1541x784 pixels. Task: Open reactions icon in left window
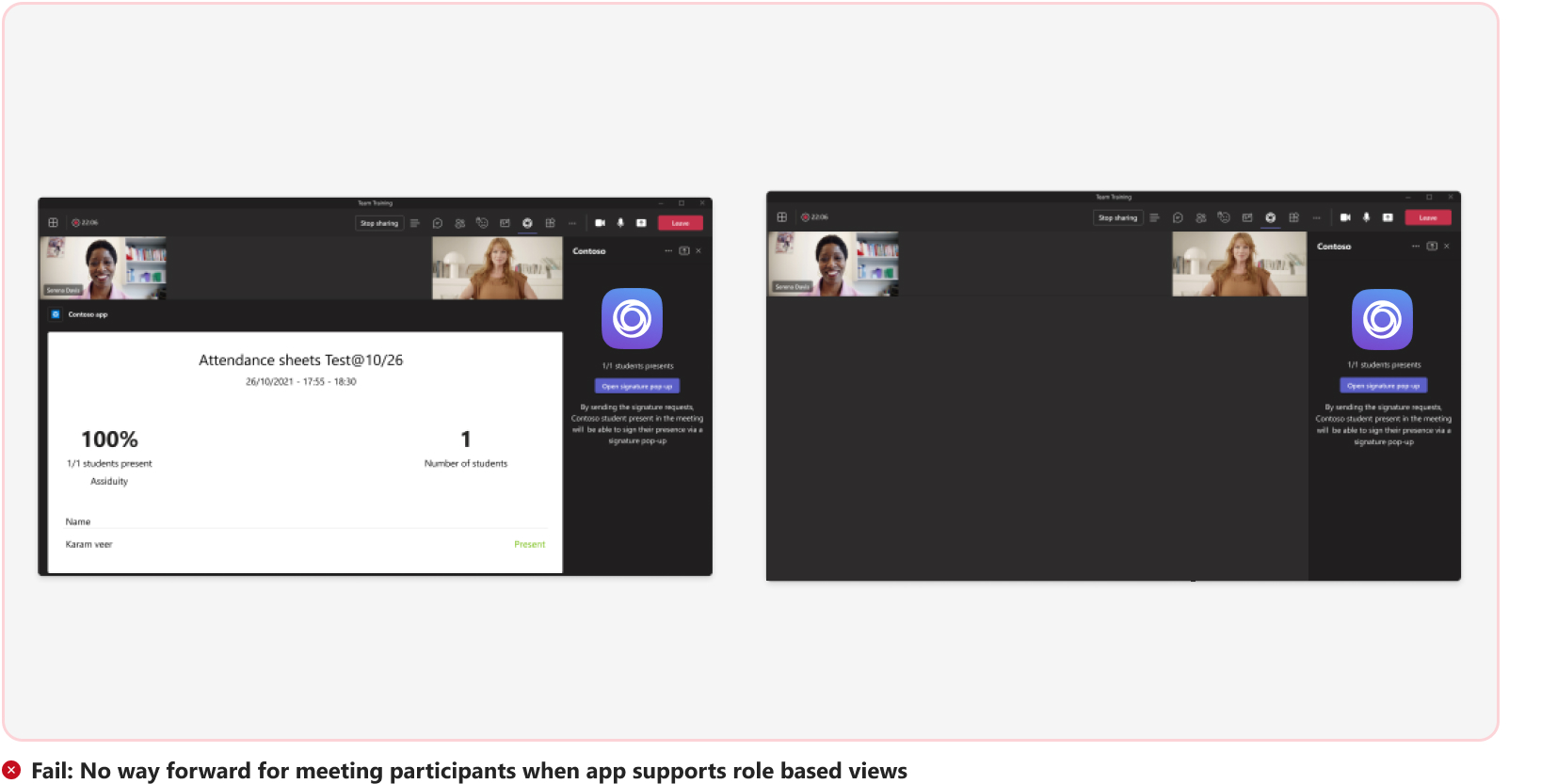click(482, 223)
